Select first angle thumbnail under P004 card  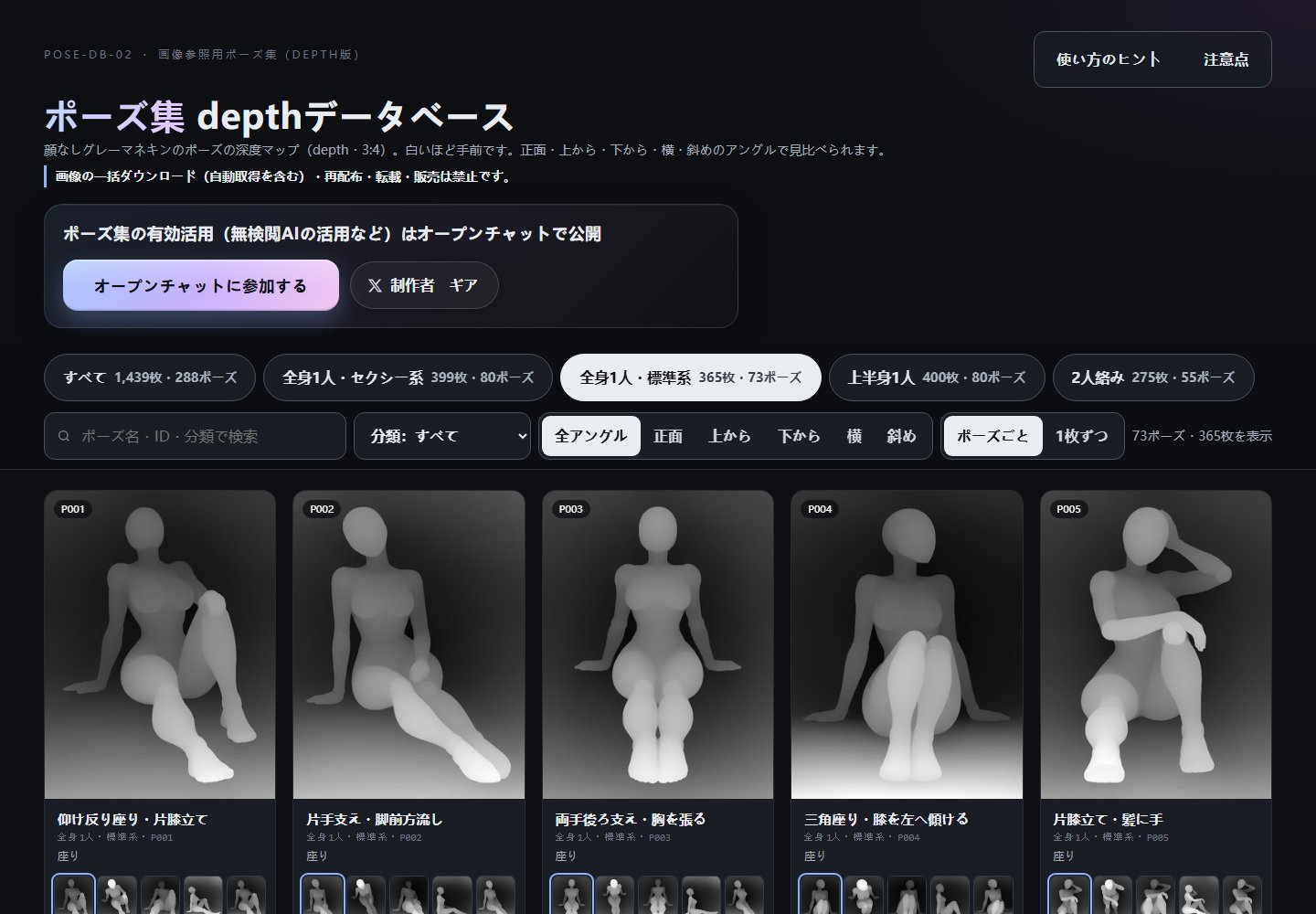821,895
